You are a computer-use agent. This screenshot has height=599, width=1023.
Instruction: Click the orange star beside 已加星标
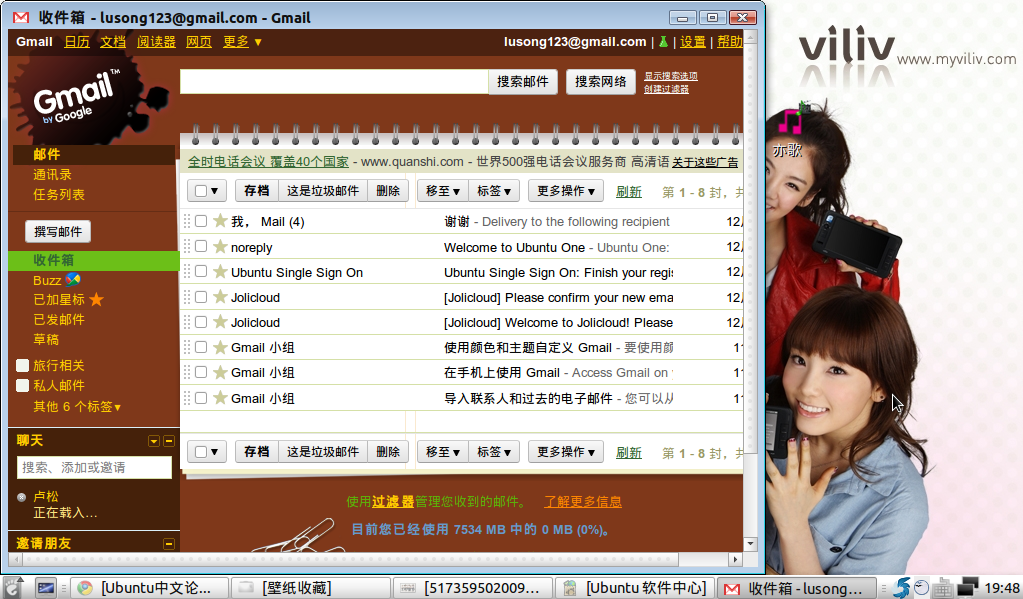click(97, 300)
